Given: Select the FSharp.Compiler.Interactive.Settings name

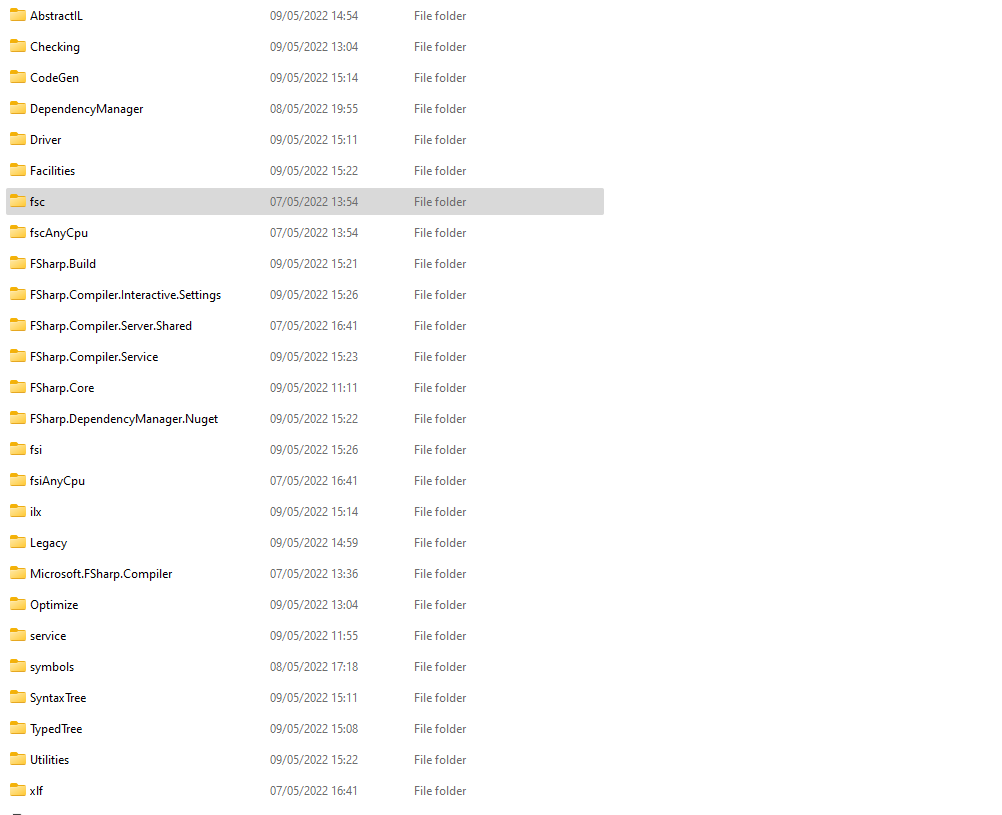Looking at the screenshot, I should pos(125,295).
